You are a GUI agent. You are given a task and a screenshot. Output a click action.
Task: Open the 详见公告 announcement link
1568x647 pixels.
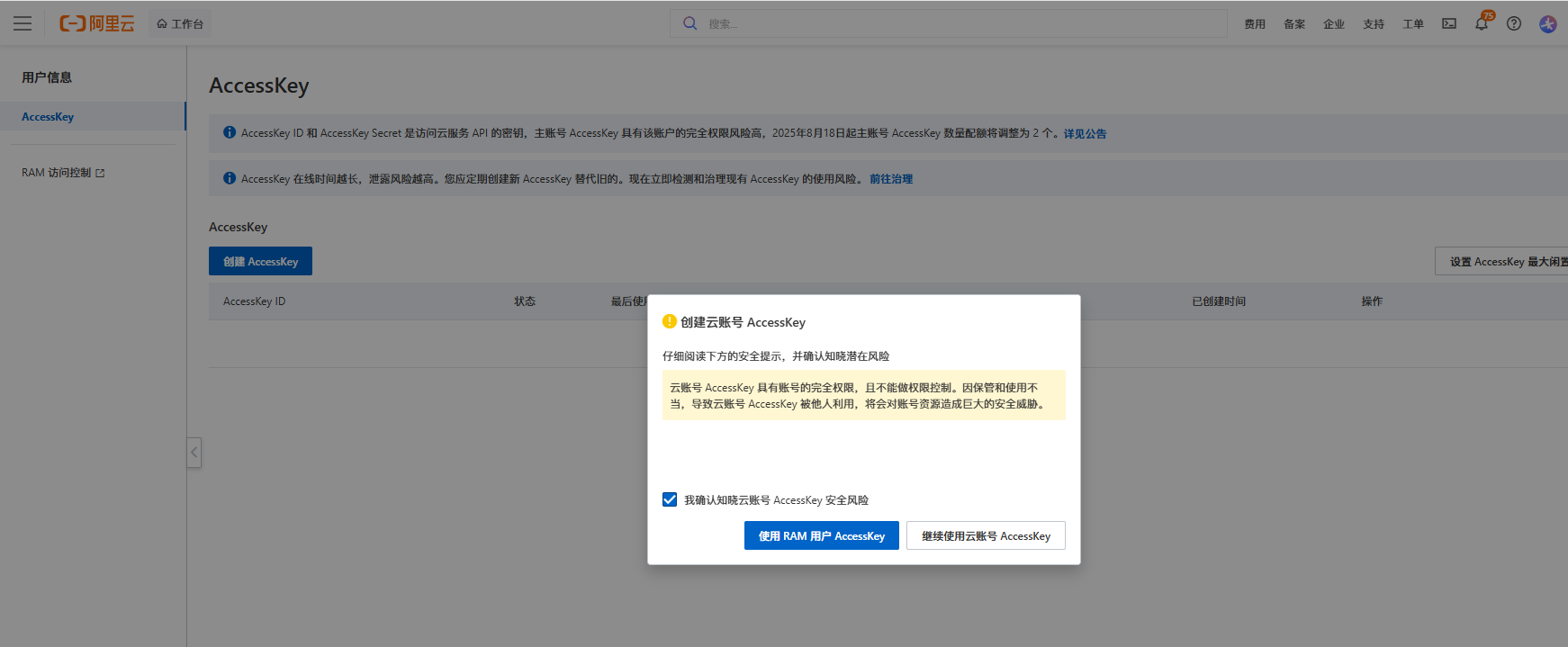click(1085, 133)
